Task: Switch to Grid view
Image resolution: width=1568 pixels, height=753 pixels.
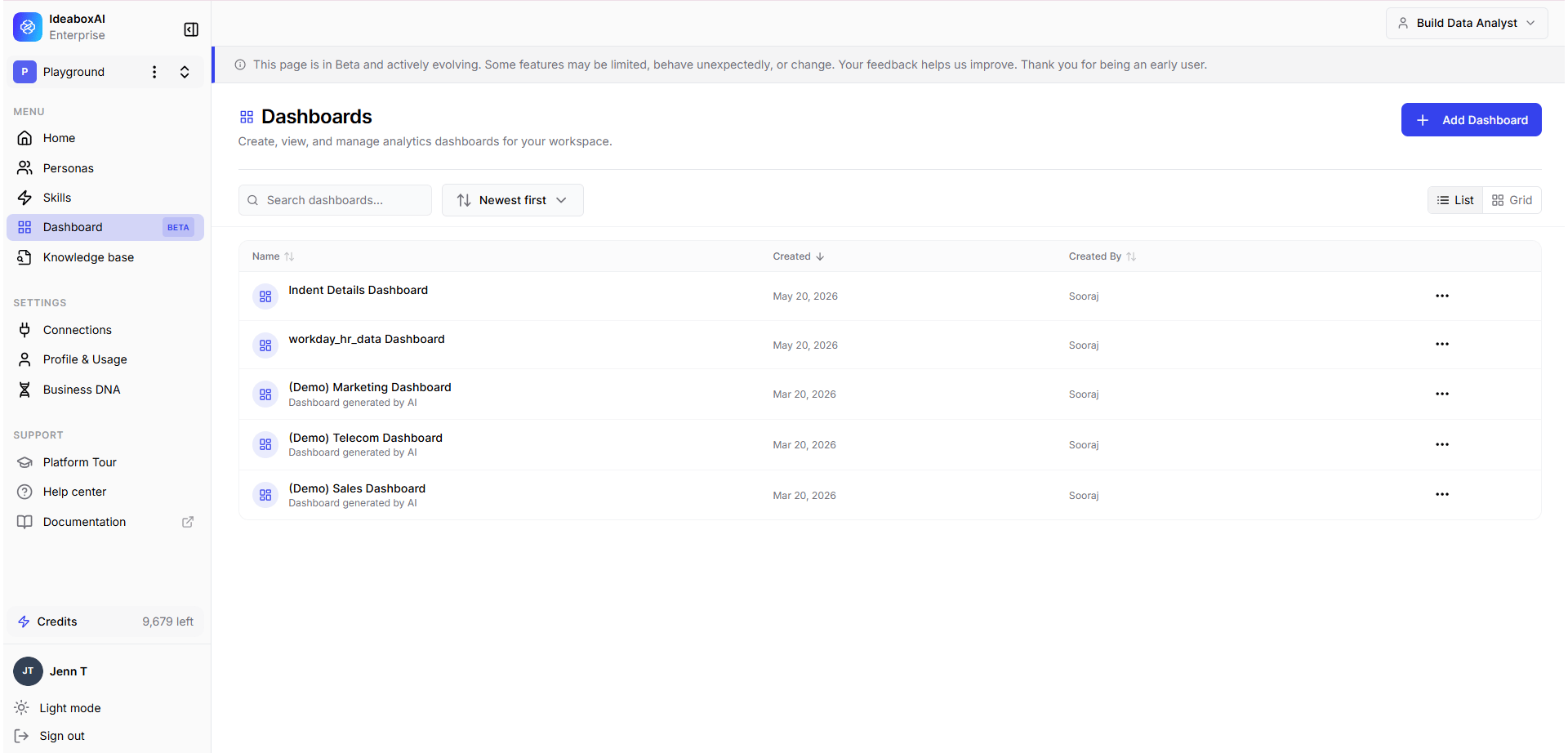Action: coord(1512,200)
